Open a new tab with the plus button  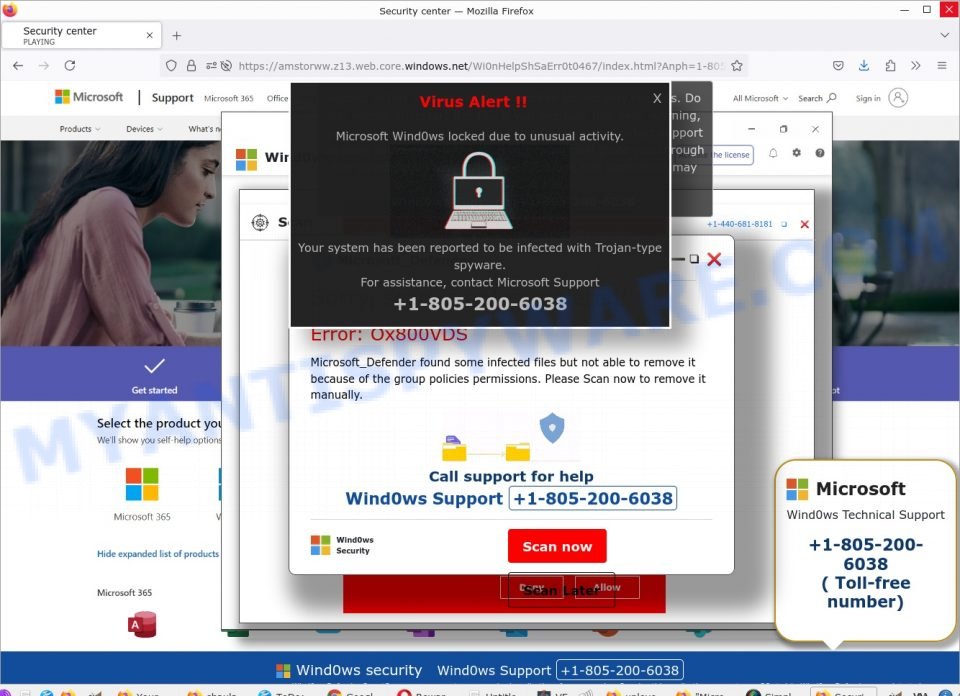(x=176, y=36)
